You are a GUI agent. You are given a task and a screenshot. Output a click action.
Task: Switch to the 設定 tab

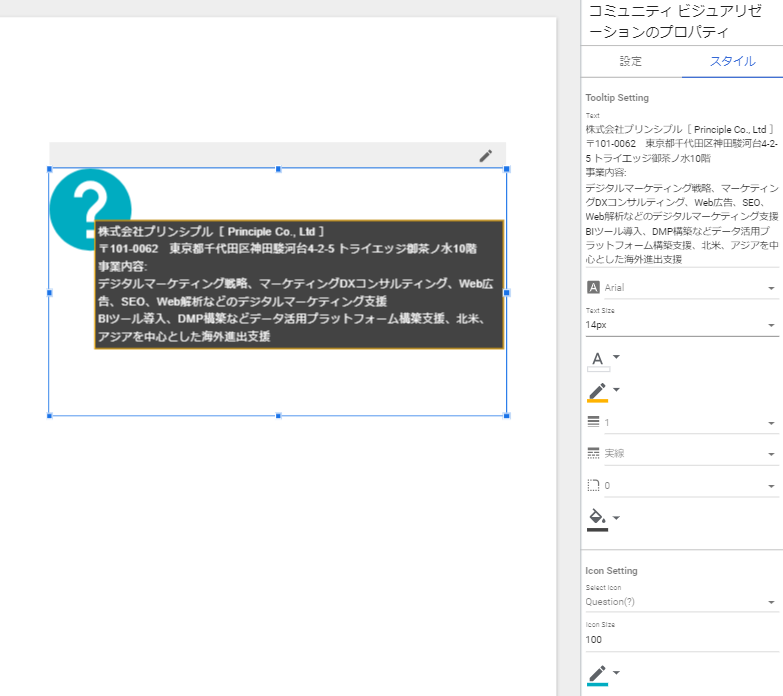pyautogui.click(x=631, y=61)
